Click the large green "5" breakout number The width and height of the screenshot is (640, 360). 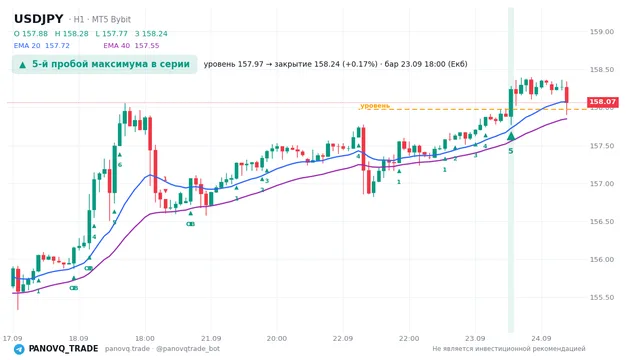(x=511, y=151)
